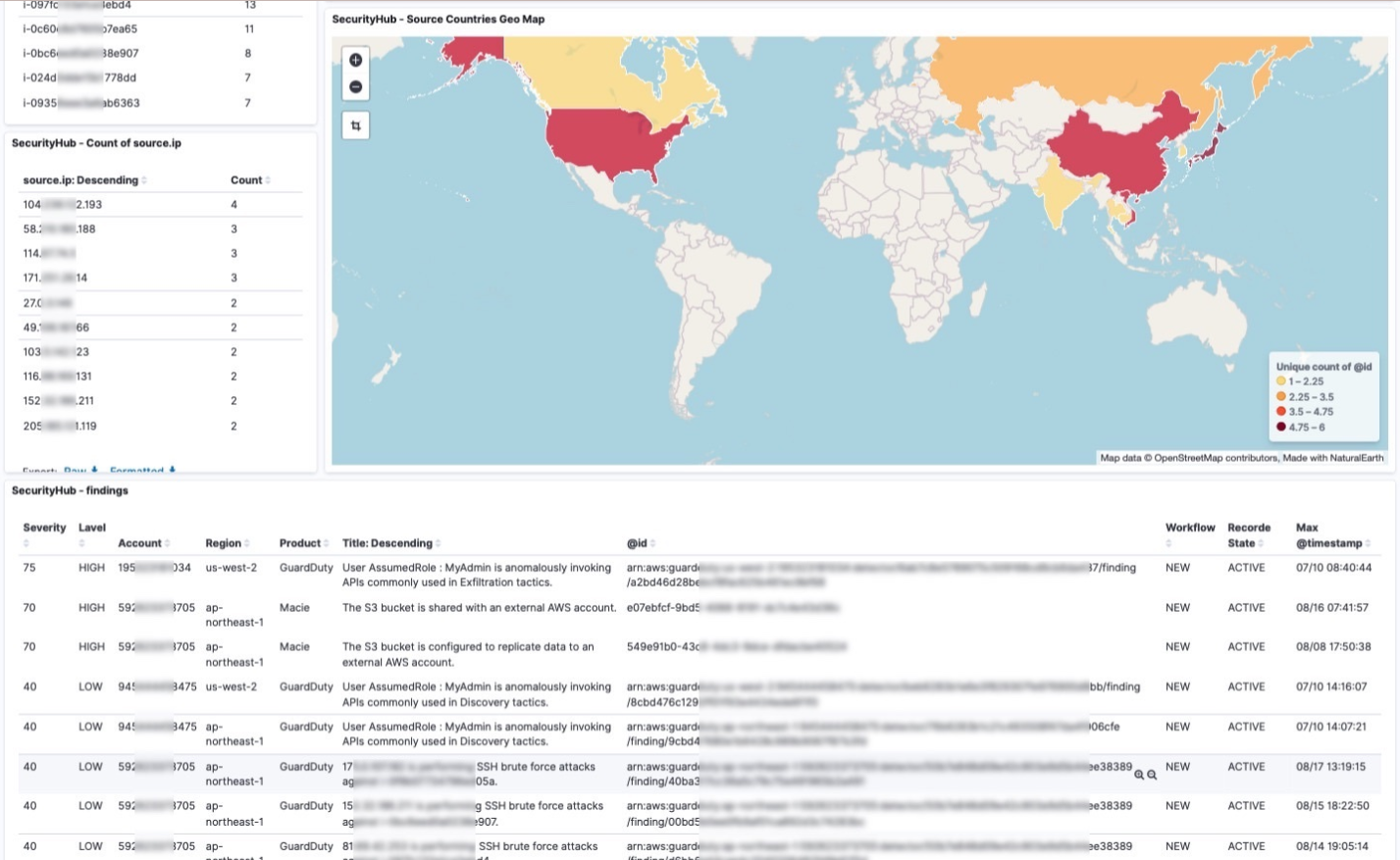The width and height of the screenshot is (1400, 860).
Task: Click source IP ending in 1.119
Action: (x=60, y=427)
